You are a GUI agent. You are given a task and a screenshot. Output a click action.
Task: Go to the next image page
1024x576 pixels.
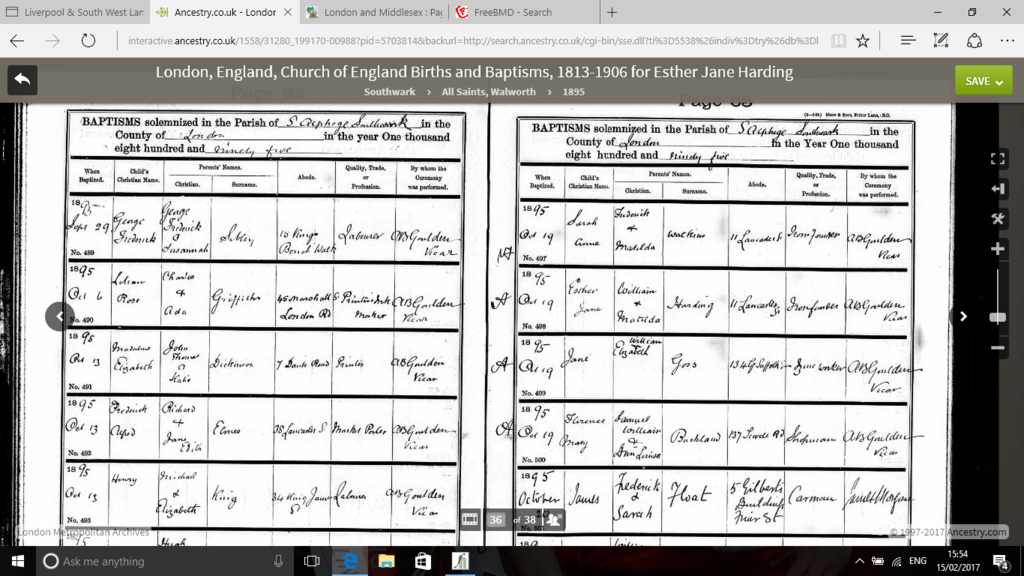tap(963, 317)
